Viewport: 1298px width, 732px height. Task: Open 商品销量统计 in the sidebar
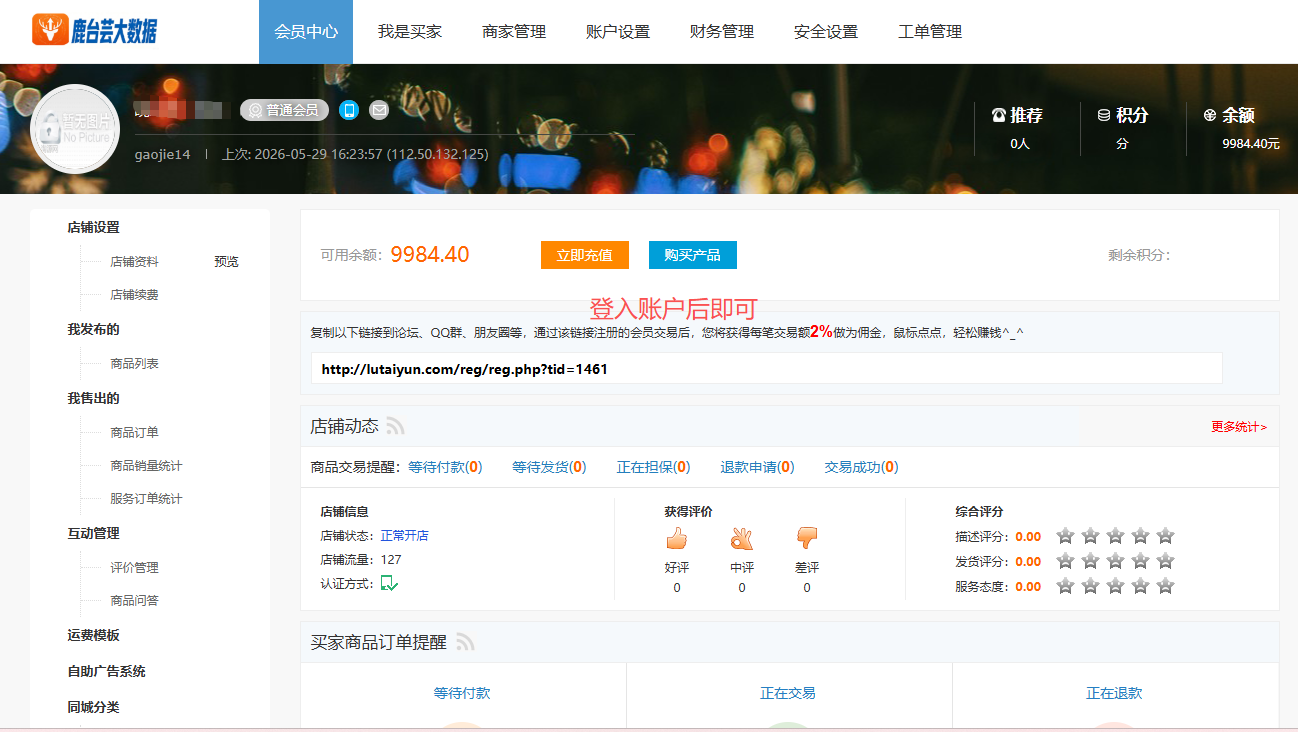[x=146, y=466]
